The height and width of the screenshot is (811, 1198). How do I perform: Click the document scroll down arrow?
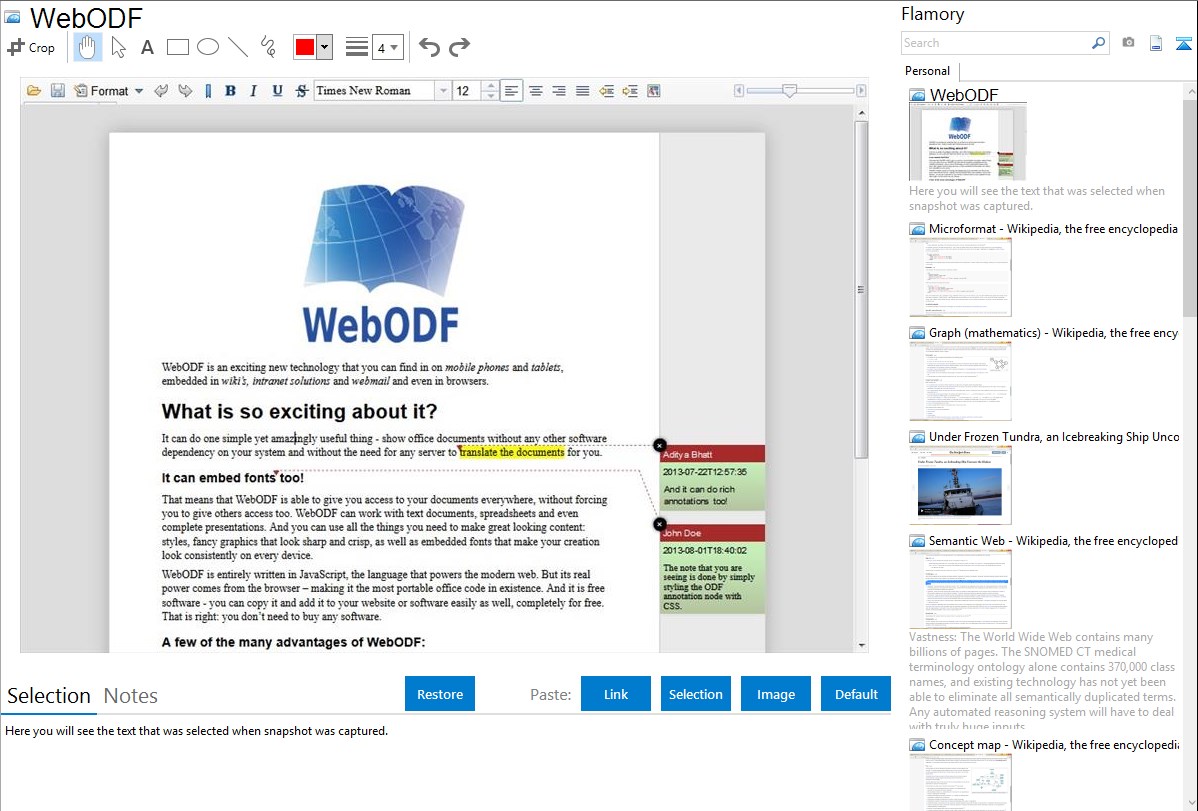862,646
